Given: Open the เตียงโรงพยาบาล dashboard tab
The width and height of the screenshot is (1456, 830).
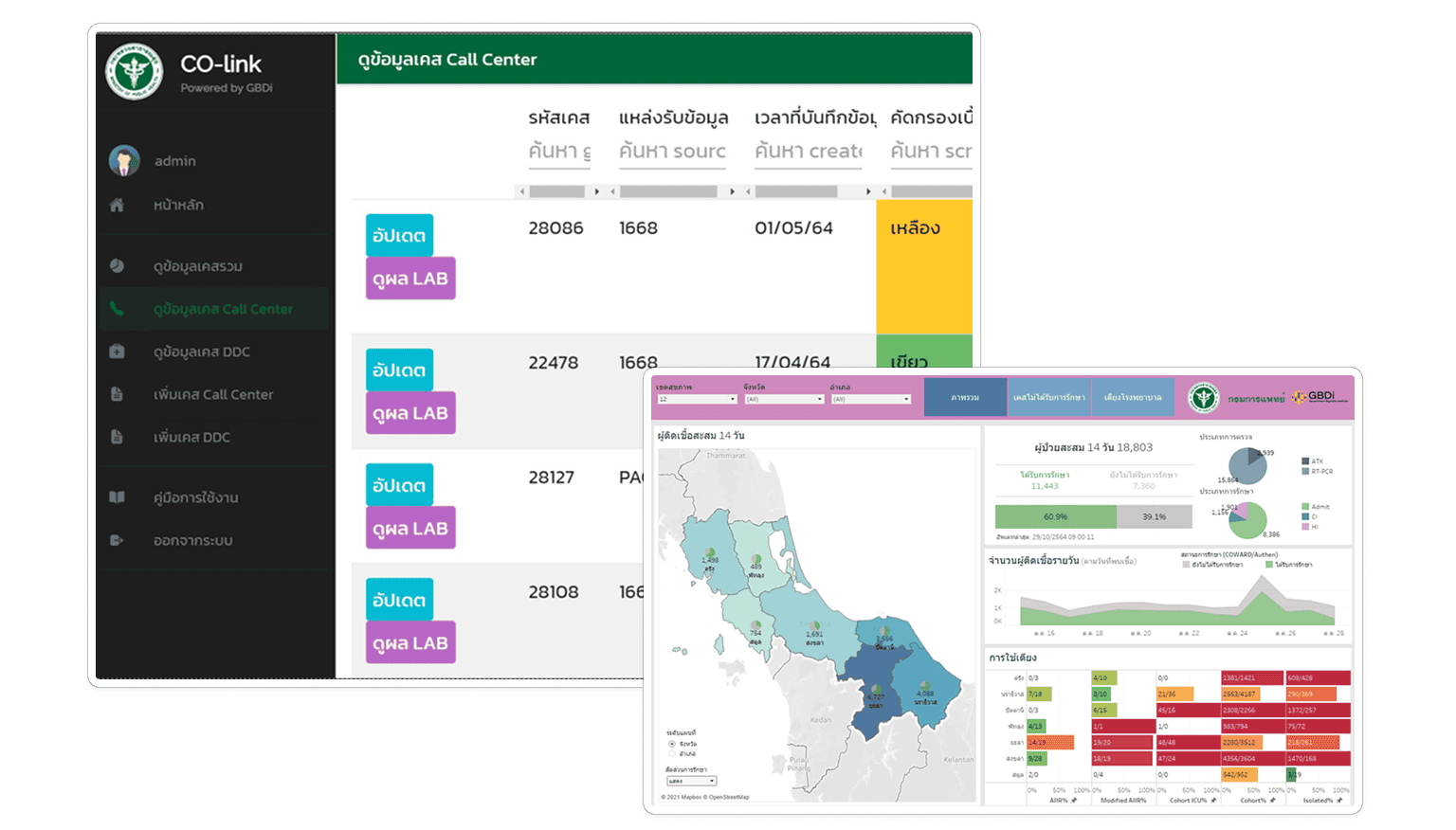Looking at the screenshot, I should point(1133,398).
